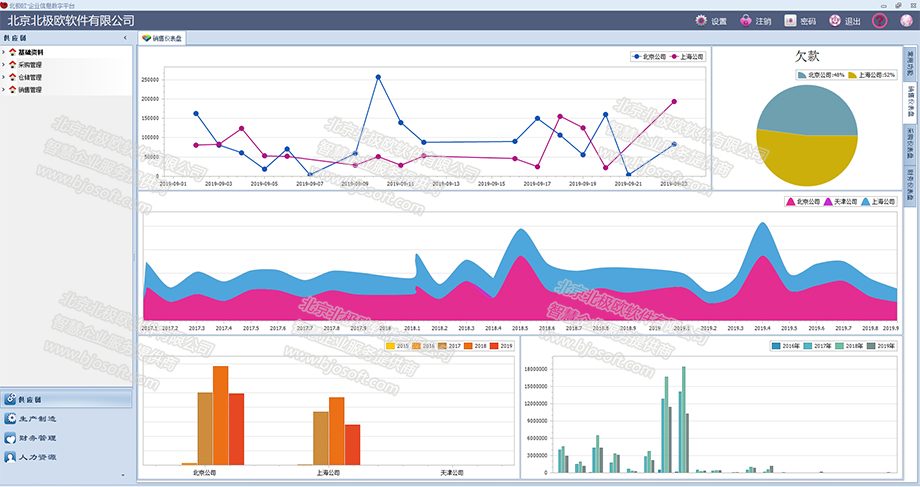This screenshot has height=487, width=920.
Task: Click the 退出 exit power icon
Action: pos(835,21)
